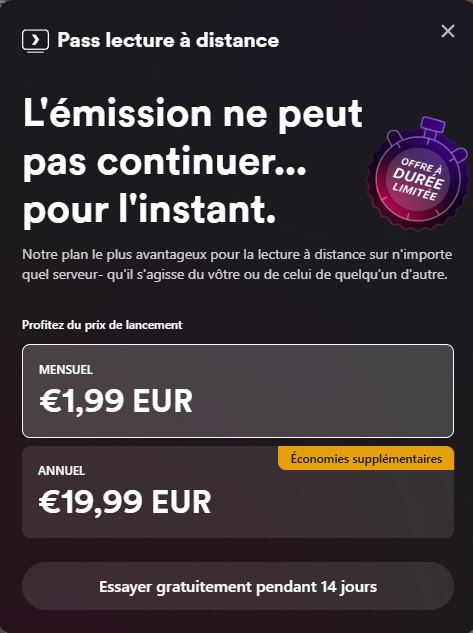Click the "Offre à durée limitée" stopwatch badge

(417, 174)
